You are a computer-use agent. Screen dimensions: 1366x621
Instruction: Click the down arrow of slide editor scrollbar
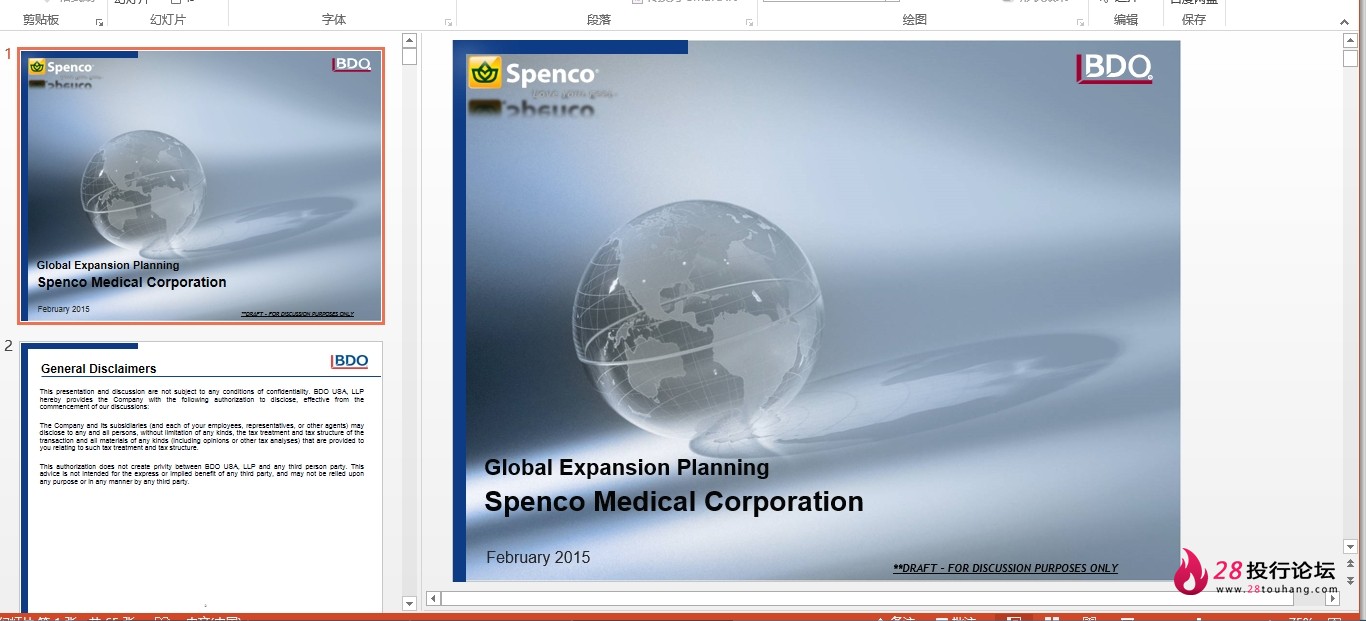point(1350,547)
